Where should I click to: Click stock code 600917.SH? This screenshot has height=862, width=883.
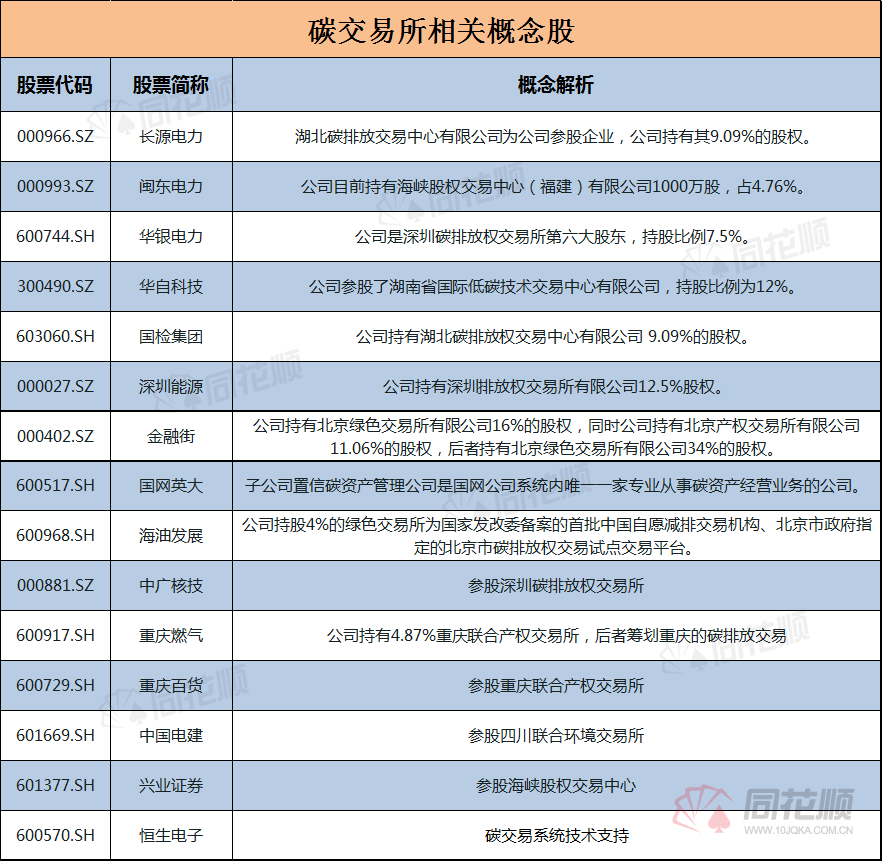point(55,636)
